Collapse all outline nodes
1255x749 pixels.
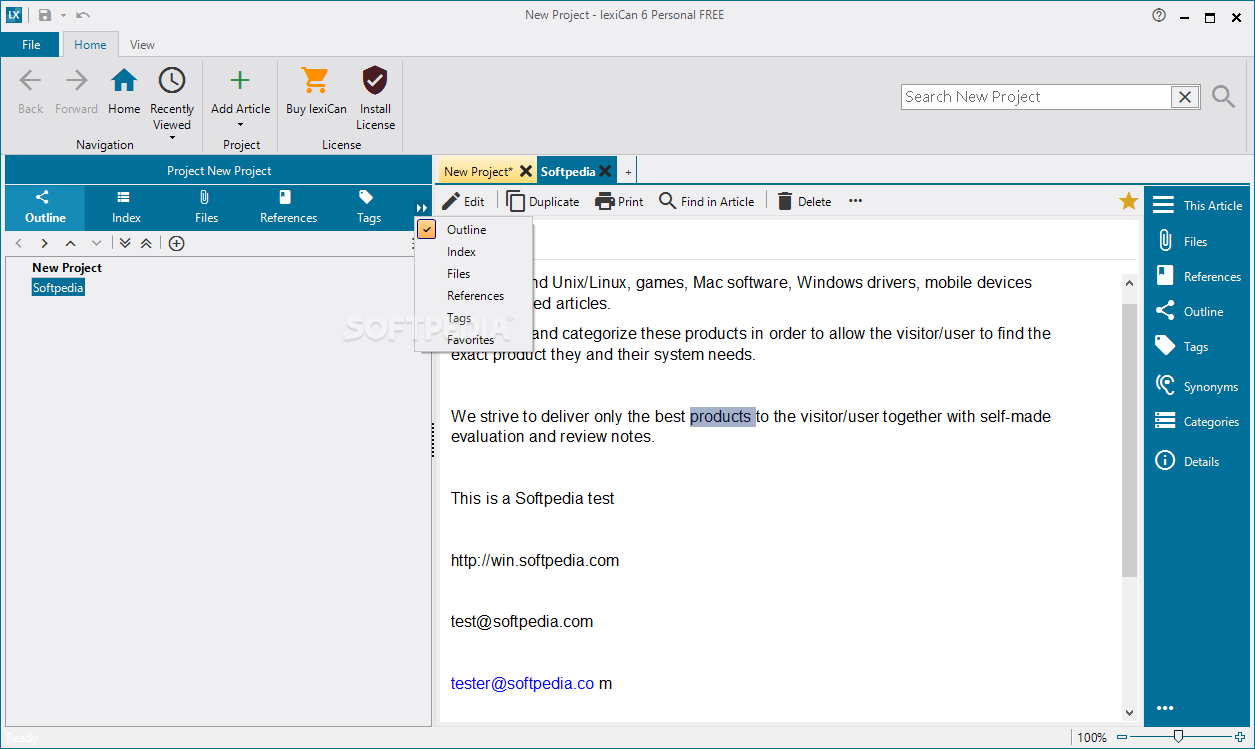pos(146,243)
